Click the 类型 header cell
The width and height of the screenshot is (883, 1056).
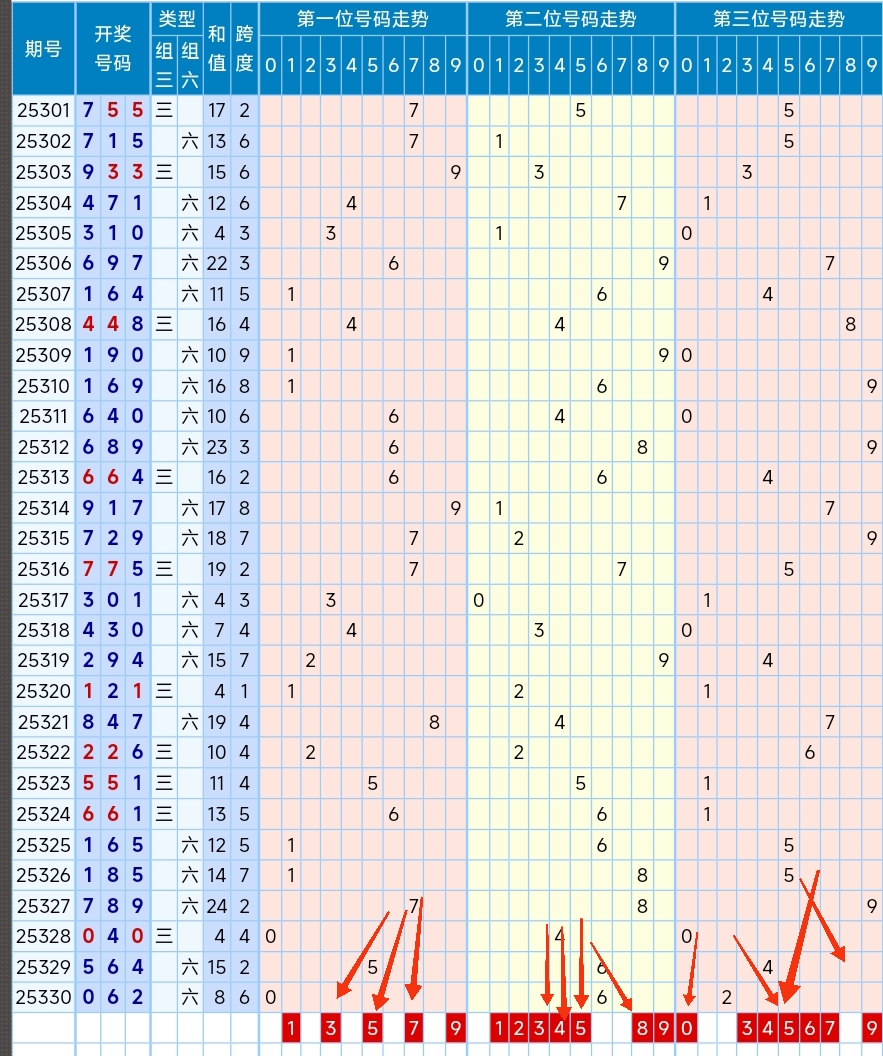pos(176,18)
